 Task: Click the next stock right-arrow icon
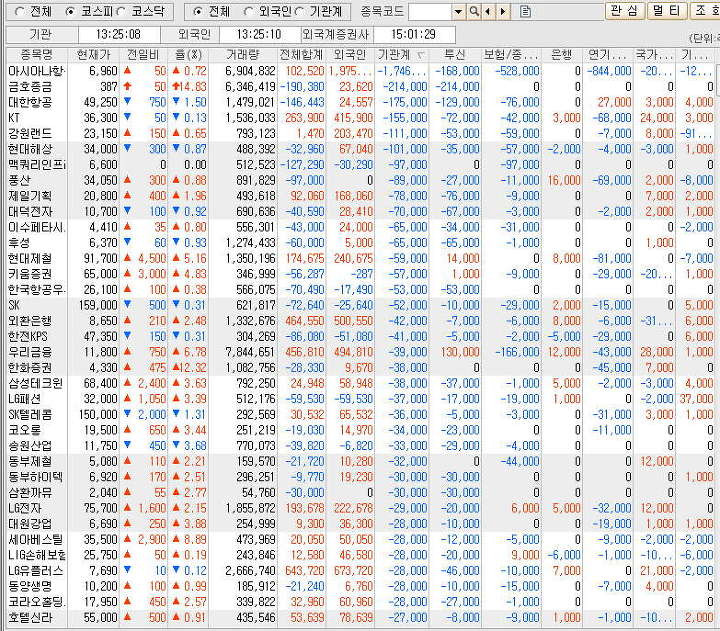pyautogui.click(x=503, y=11)
